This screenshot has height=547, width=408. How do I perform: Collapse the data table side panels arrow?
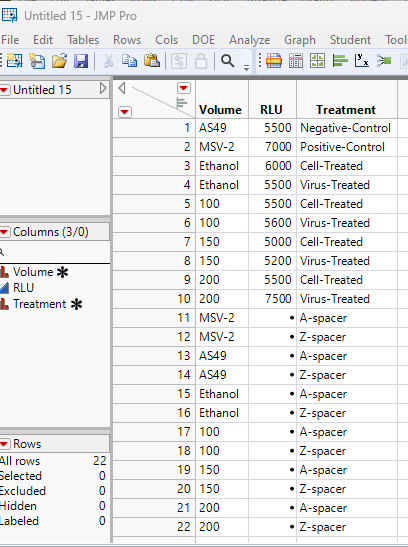[x=122, y=88]
